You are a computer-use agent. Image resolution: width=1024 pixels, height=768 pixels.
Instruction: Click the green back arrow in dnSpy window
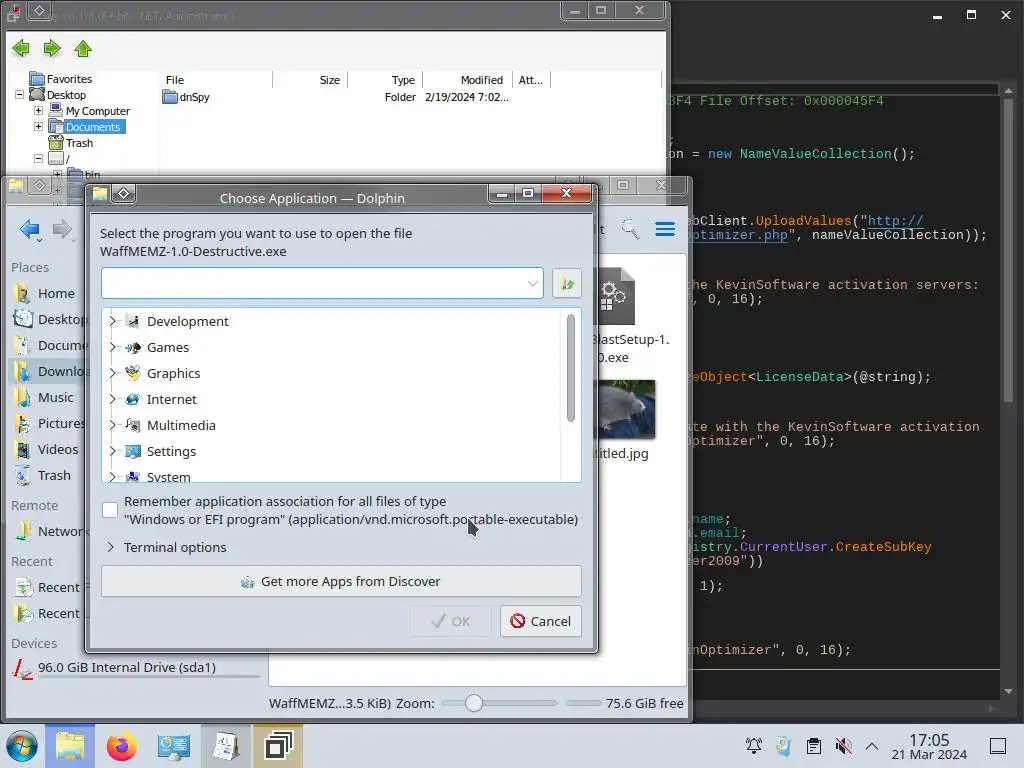point(21,48)
